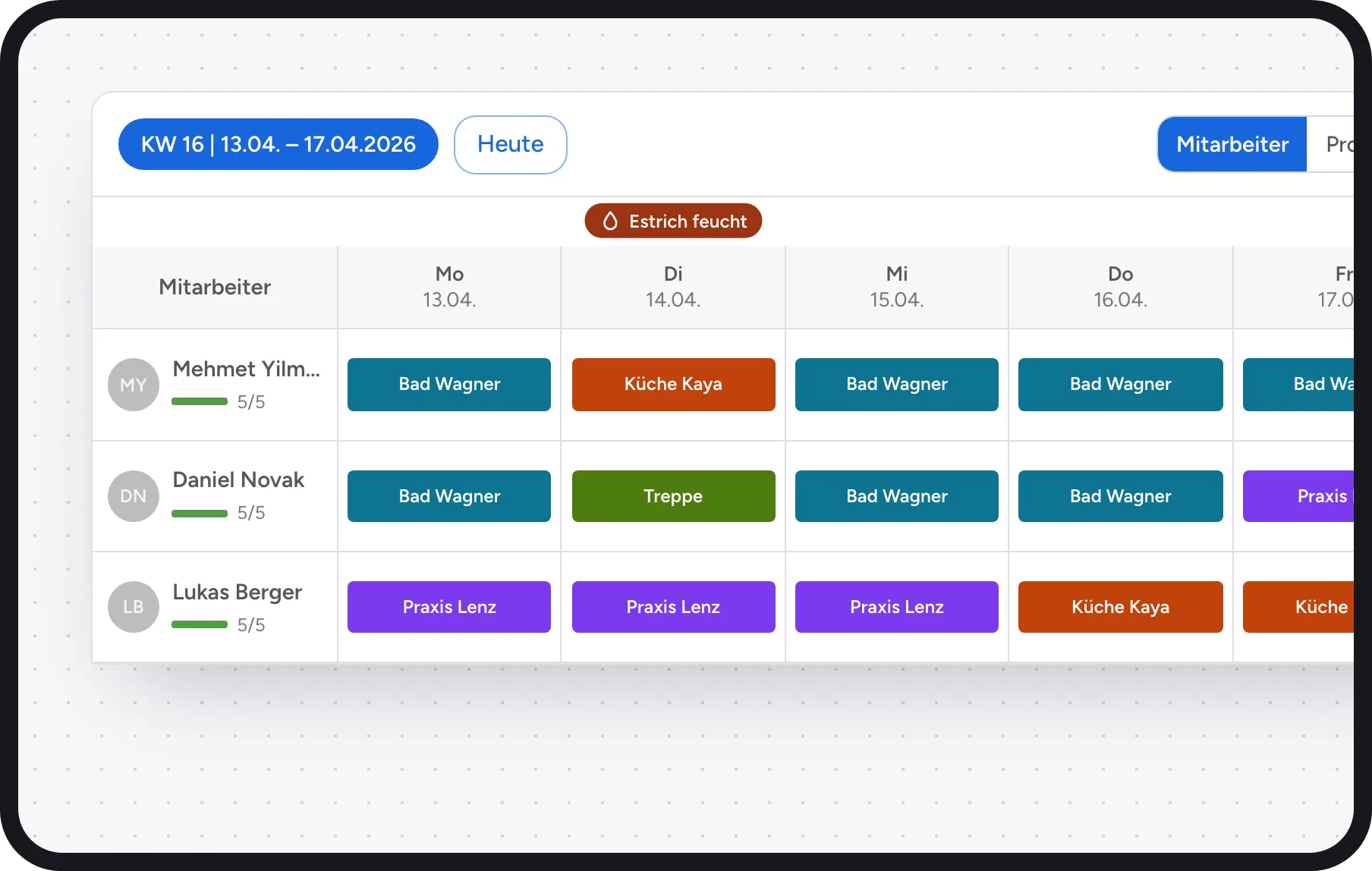
Task: Open Daniel's Thursday Bad Wagner assignment
Action: click(1121, 496)
